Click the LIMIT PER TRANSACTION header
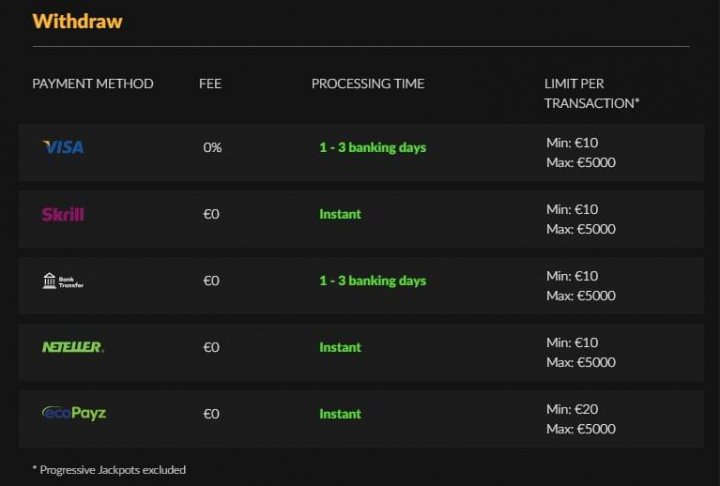 point(591,93)
